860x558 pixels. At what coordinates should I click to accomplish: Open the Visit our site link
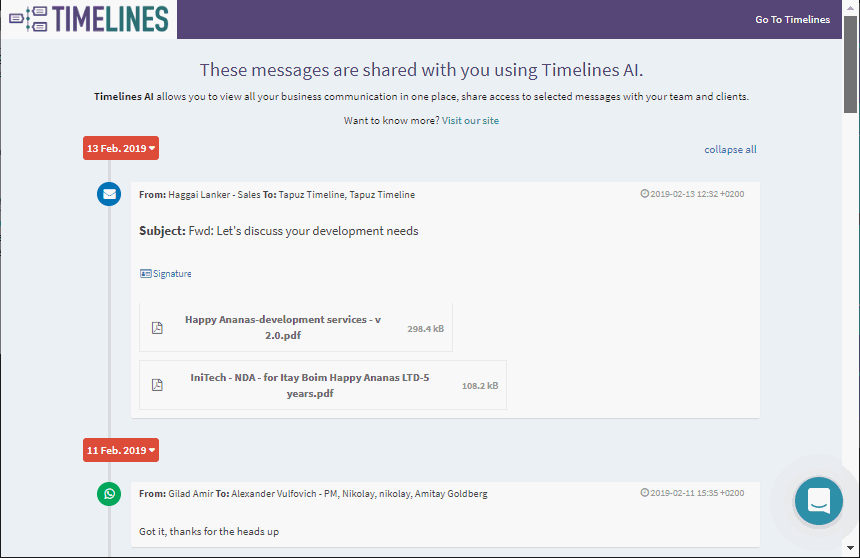(470, 120)
